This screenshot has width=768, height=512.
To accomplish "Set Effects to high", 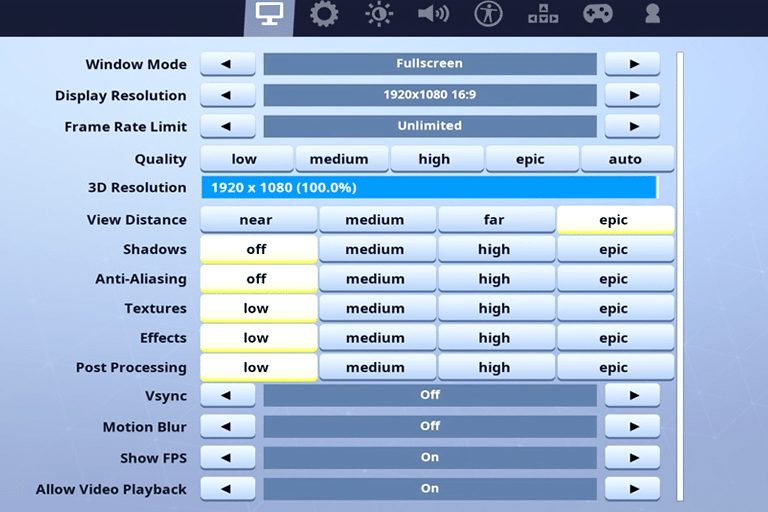I will tap(497, 338).
